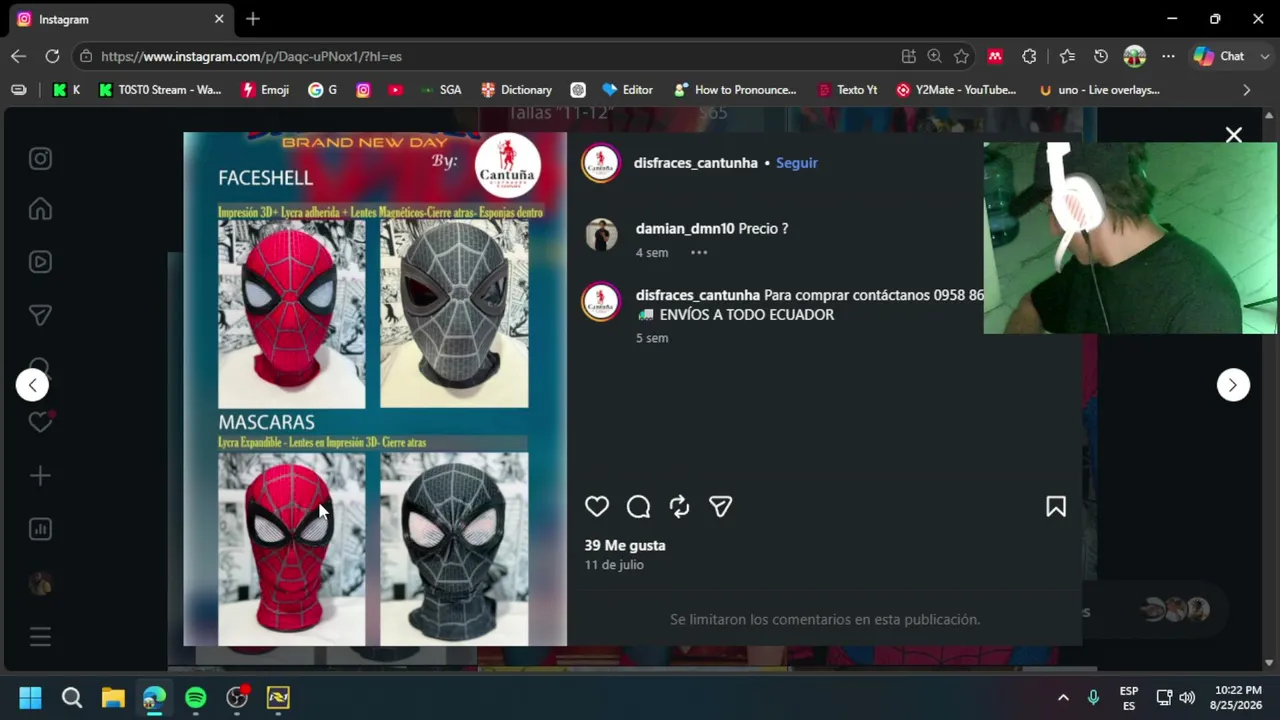Open the YouTube bookmark icon
1280x720 pixels.
click(395, 90)
